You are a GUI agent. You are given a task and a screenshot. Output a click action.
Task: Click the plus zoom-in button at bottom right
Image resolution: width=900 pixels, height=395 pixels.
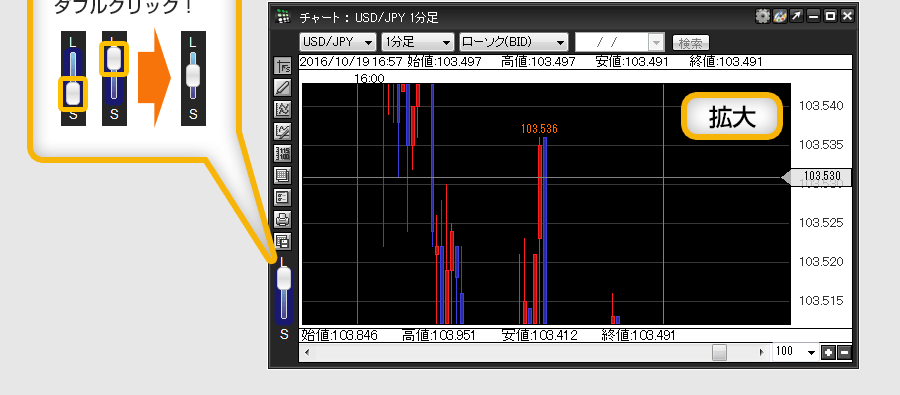[828, 352]
